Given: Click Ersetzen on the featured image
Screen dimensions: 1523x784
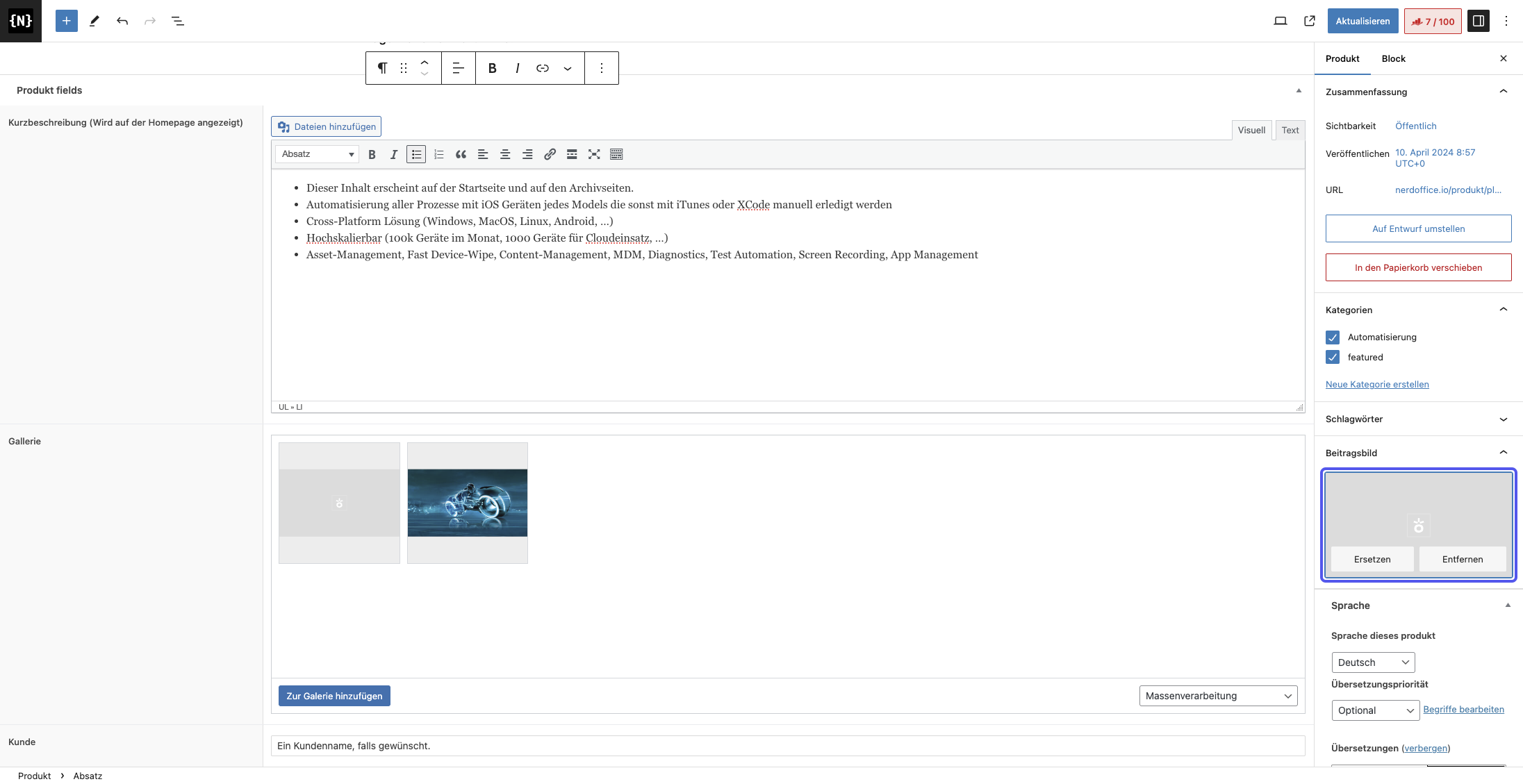Looking at the screenshot, I should click(x=1372, y=559).
